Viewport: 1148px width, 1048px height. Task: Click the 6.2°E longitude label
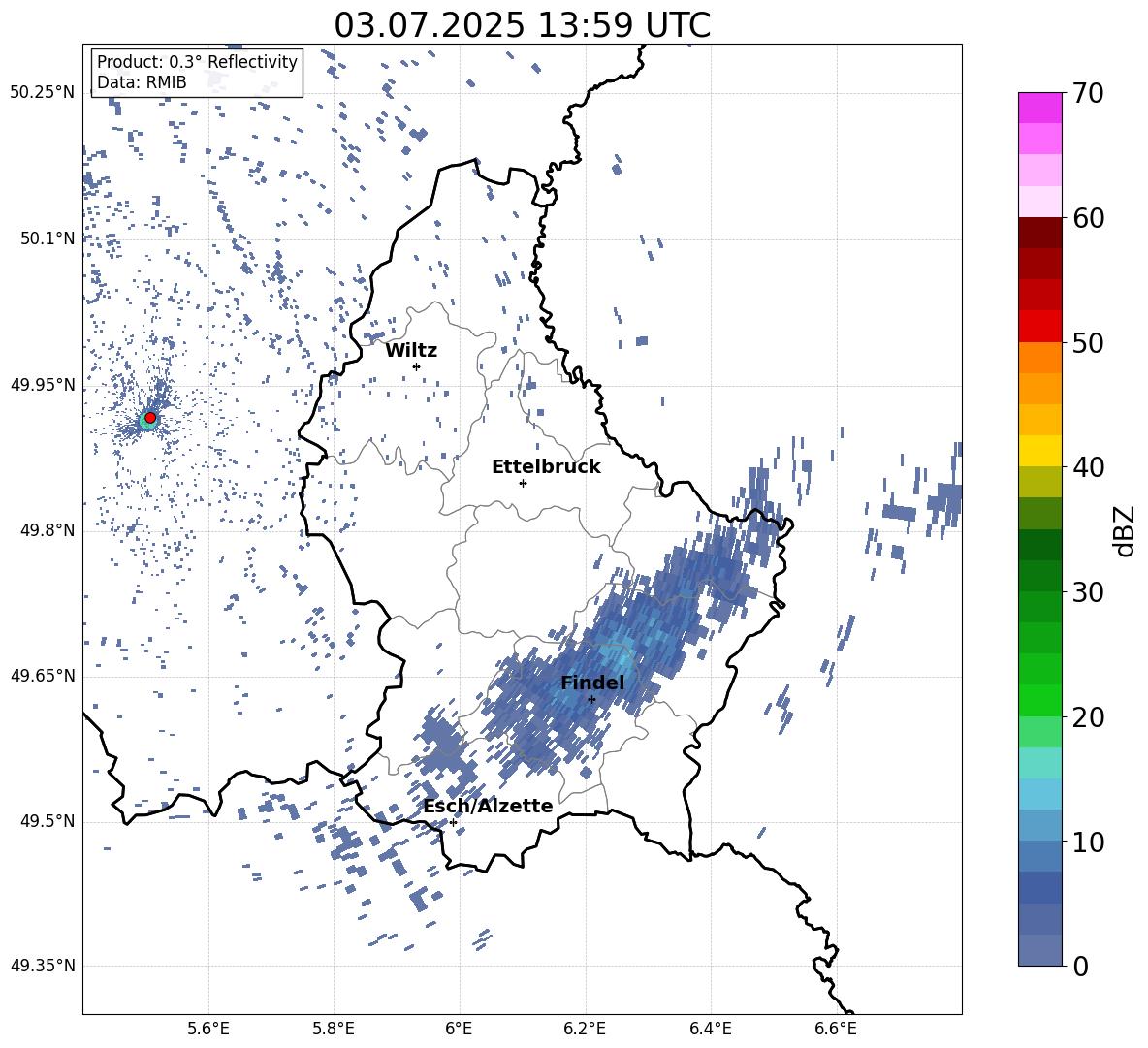[585, 1029]
